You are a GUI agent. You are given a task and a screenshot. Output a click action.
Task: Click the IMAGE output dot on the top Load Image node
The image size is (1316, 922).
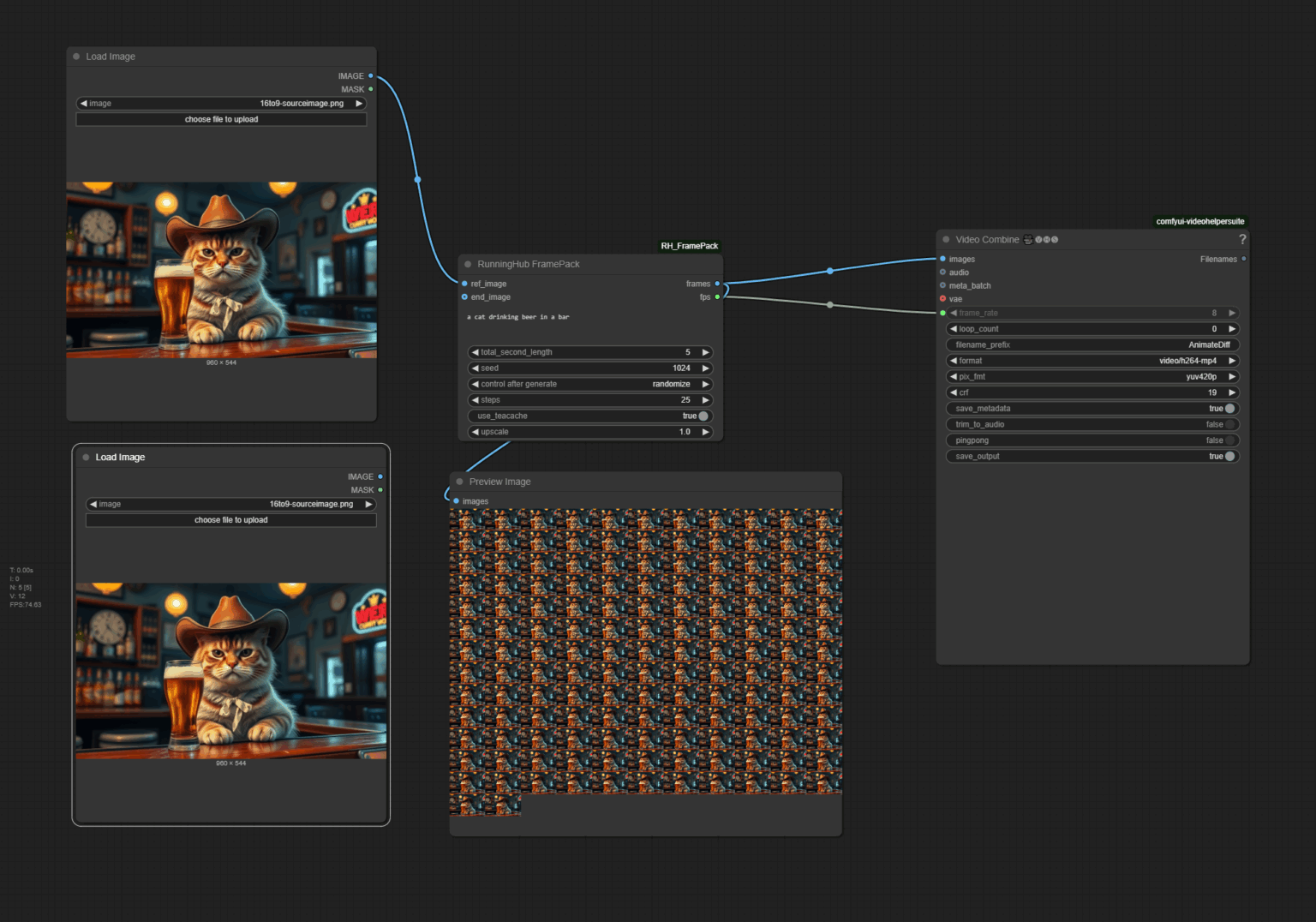pyautogui.click(x=370, y=75)
